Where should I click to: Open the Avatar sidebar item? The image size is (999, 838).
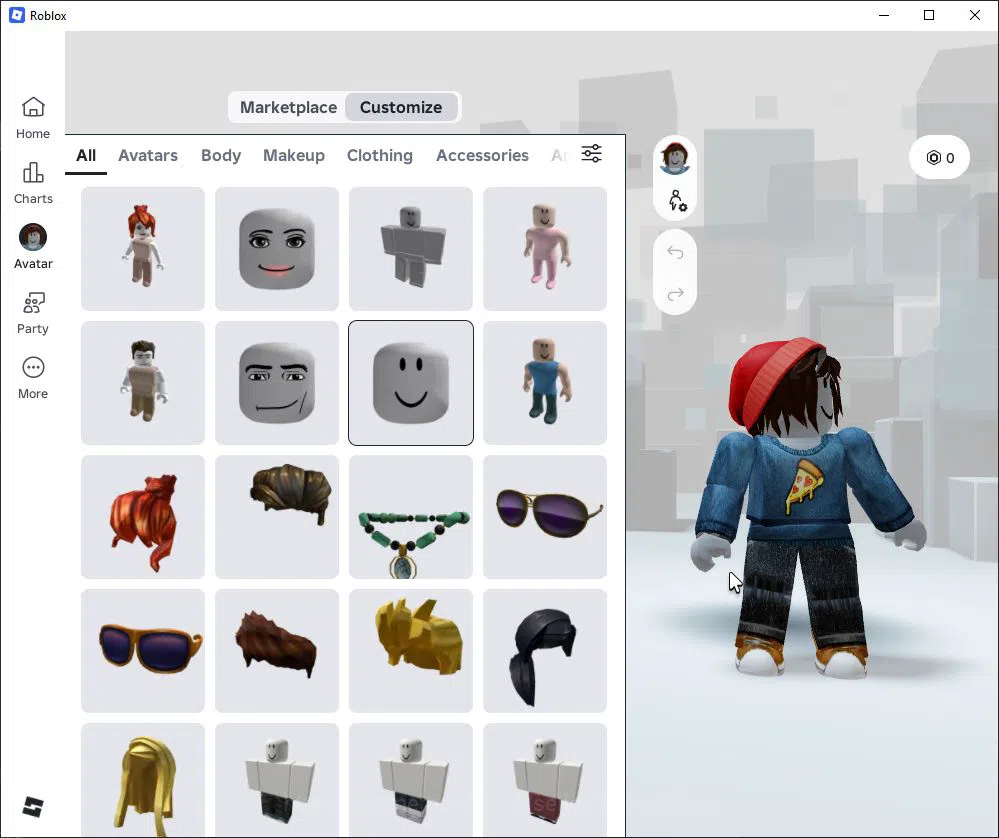(33, 247)
